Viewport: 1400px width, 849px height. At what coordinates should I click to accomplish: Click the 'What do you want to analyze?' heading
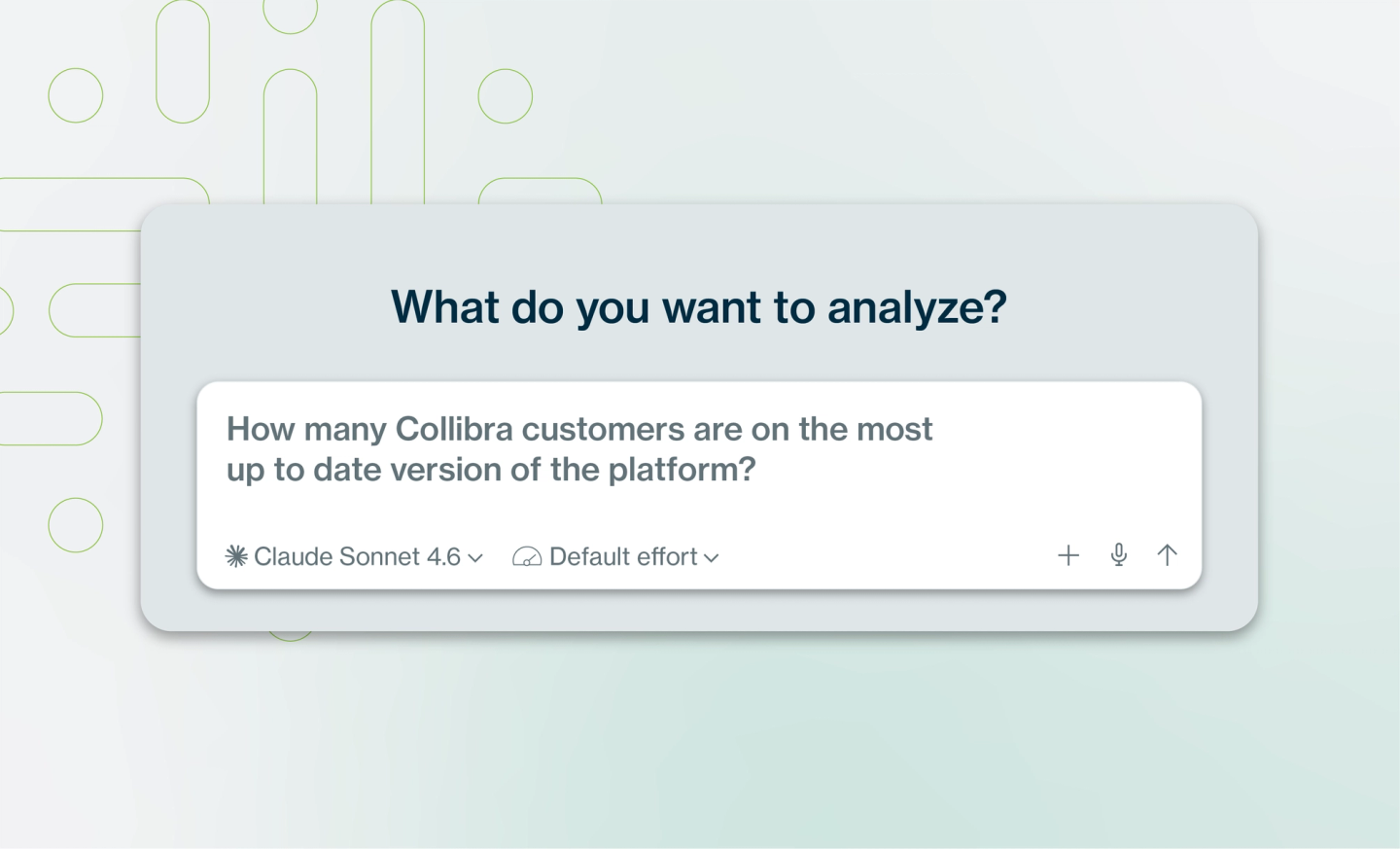pos(699,307)
